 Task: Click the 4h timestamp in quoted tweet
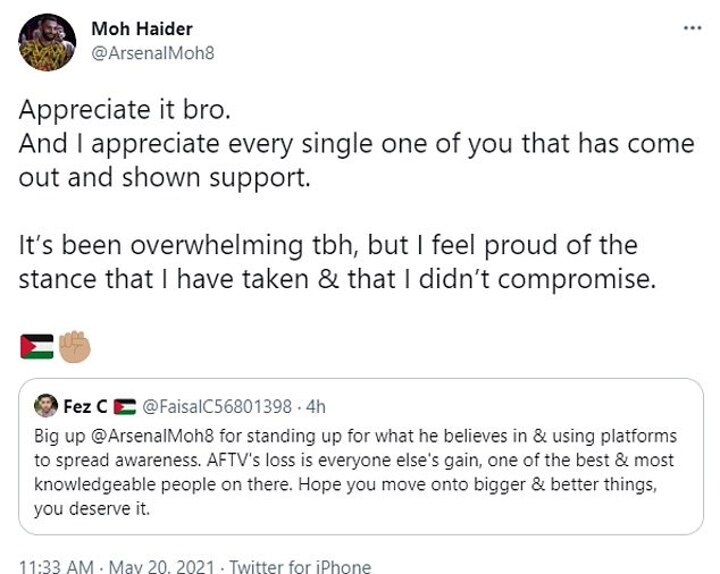pyautogui.click(x=315, y=406)
